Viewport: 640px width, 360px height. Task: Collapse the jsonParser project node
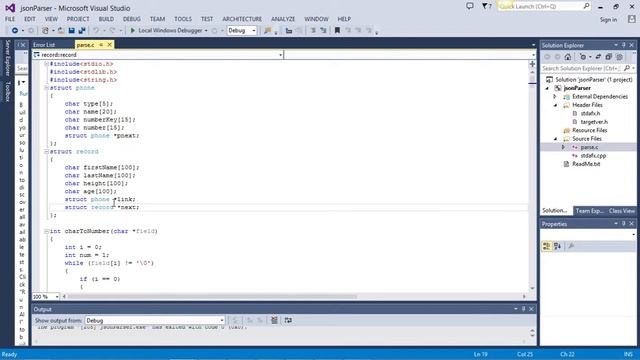[547, 88]
